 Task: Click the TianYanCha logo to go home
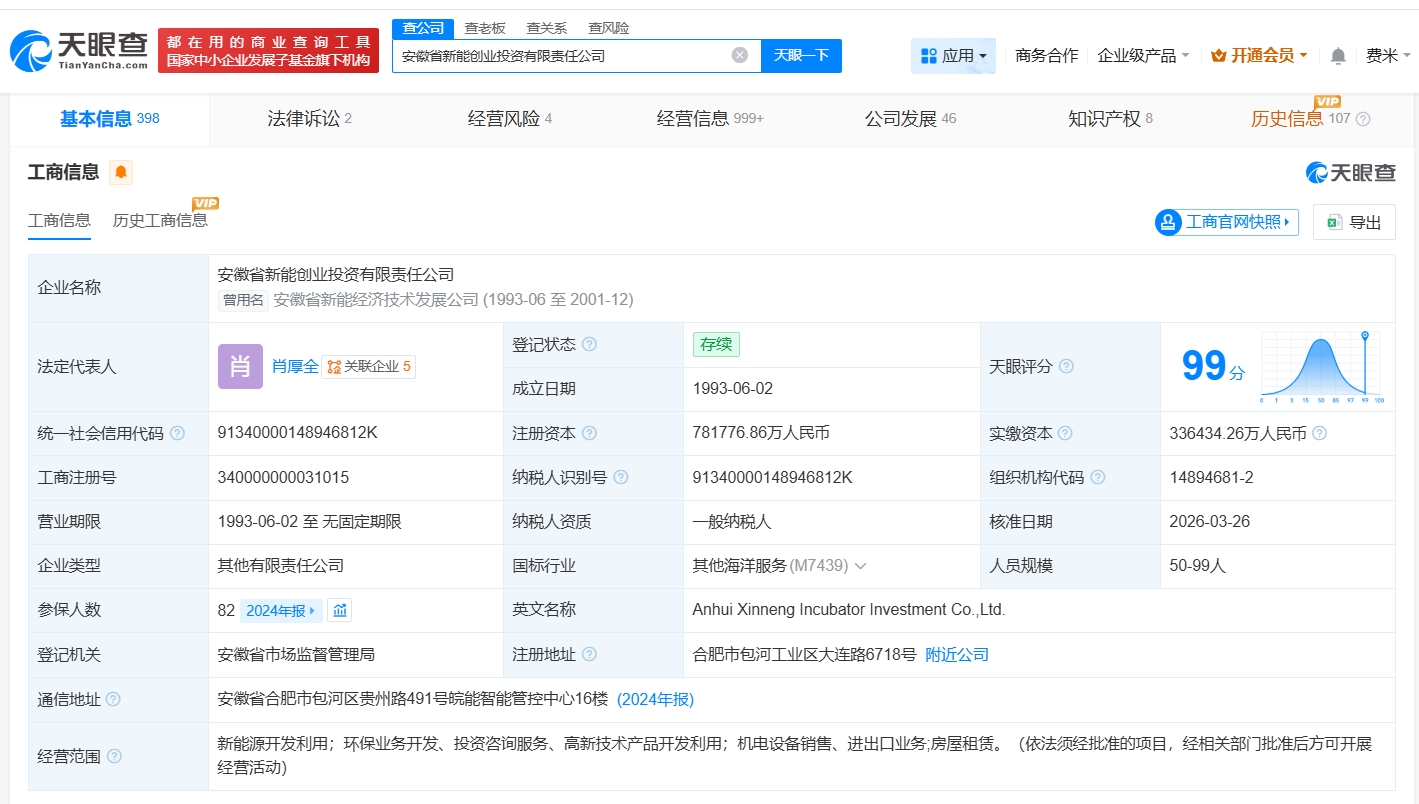point(80,50)
